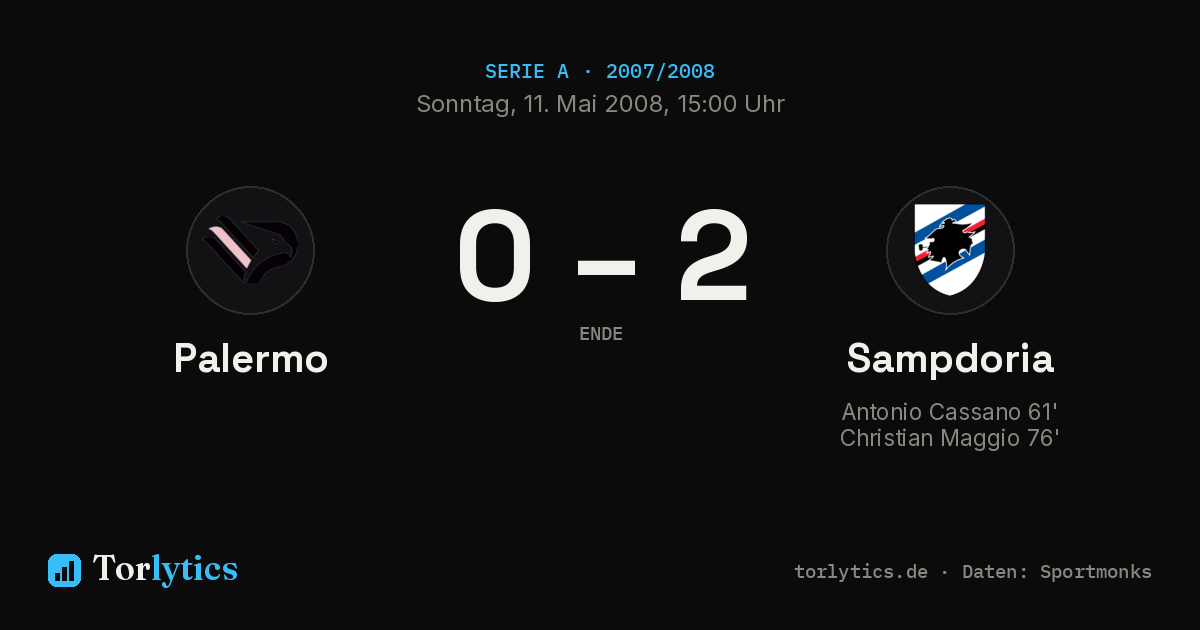
Task: Click the Torlytics bar chart logo icon
Action: (64, 570)
